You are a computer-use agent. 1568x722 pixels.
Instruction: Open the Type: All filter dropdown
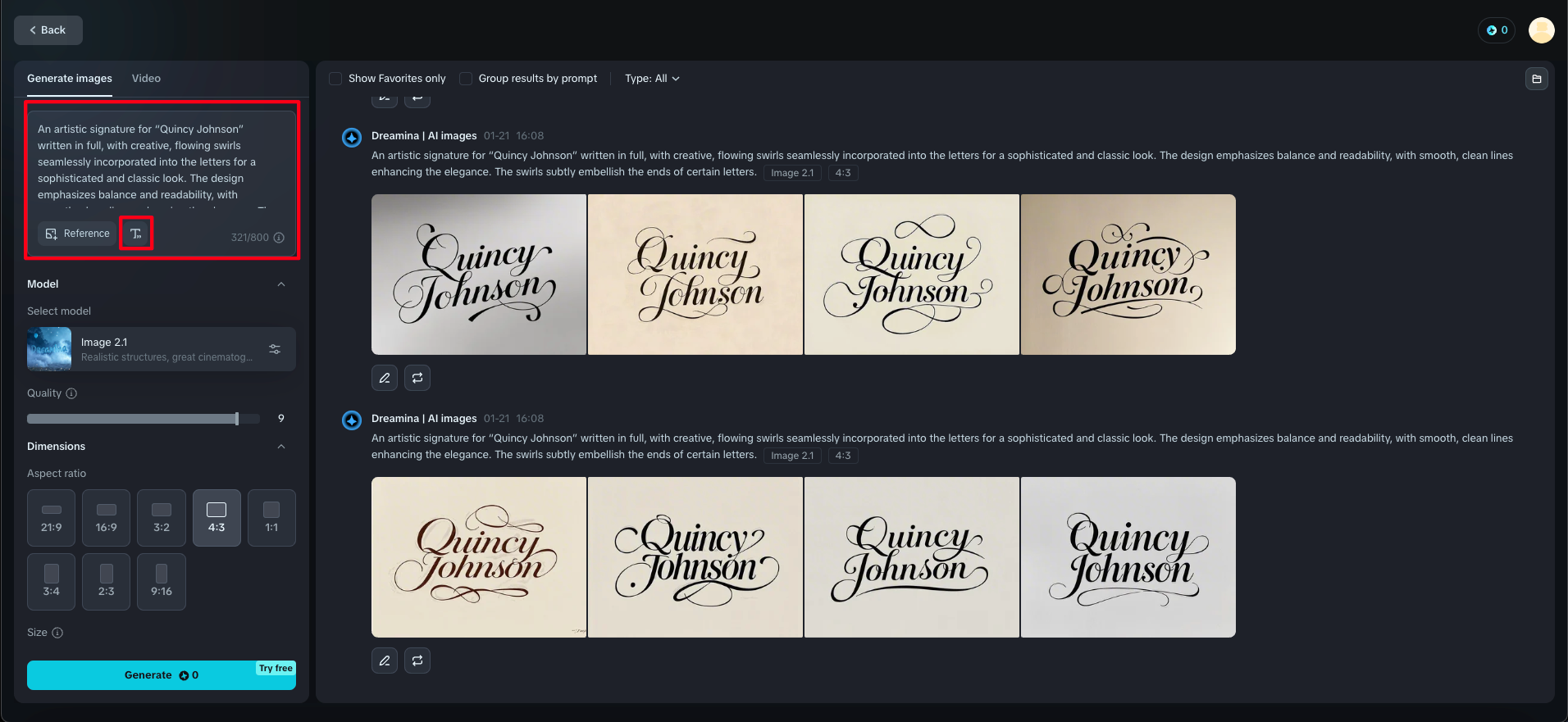652,79
